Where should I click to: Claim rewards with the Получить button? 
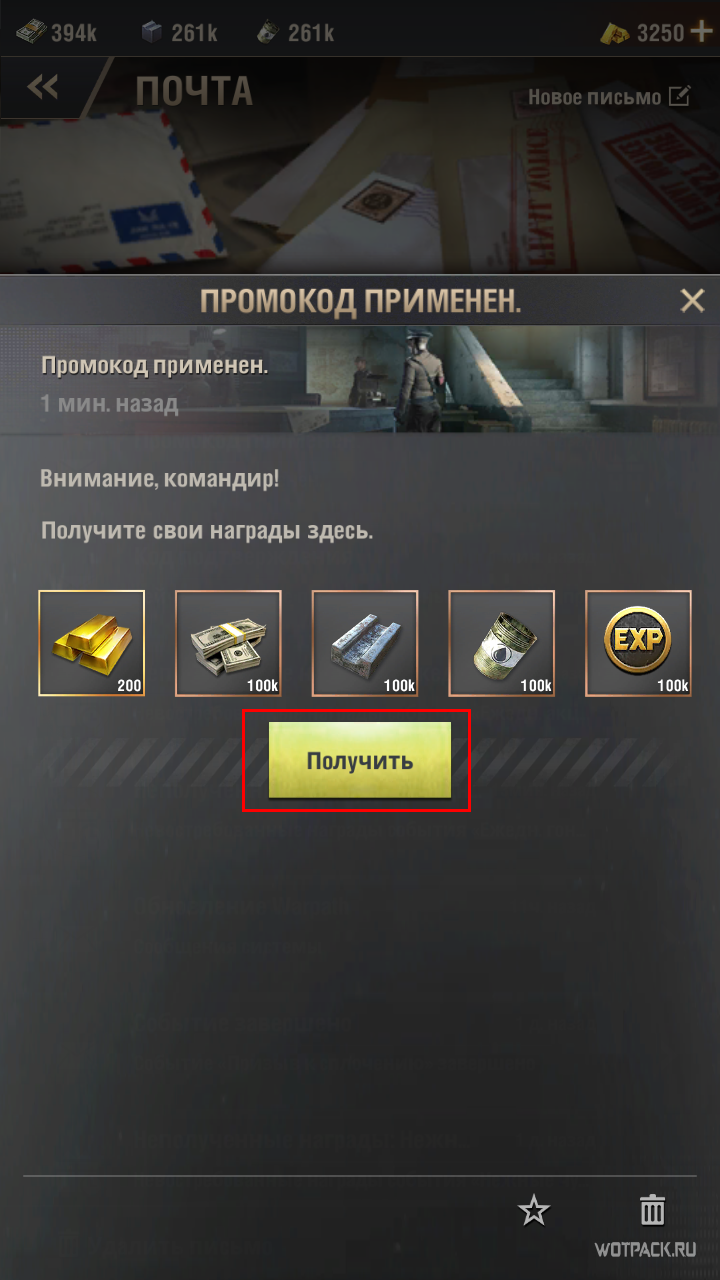(x=360, y=760)
